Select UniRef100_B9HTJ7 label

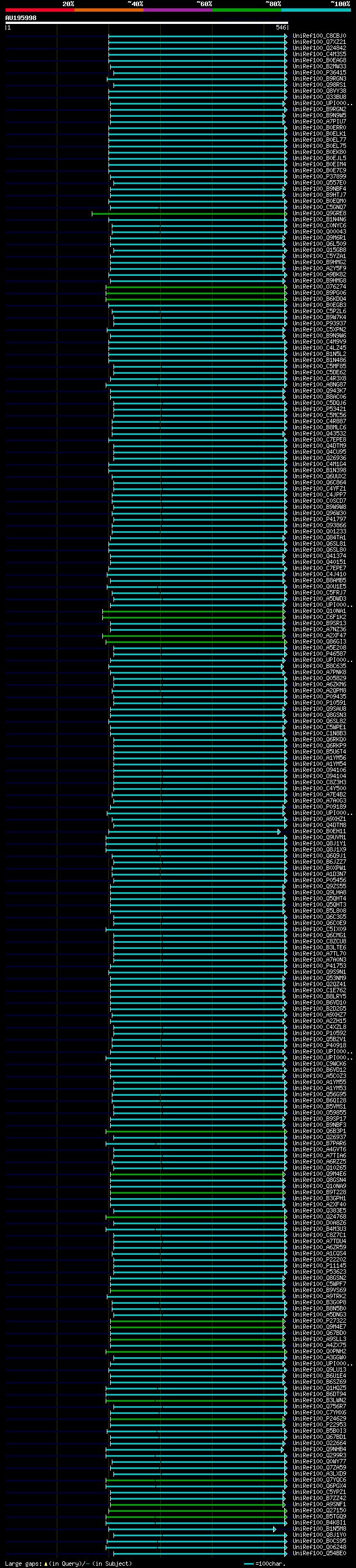[319, 195]
